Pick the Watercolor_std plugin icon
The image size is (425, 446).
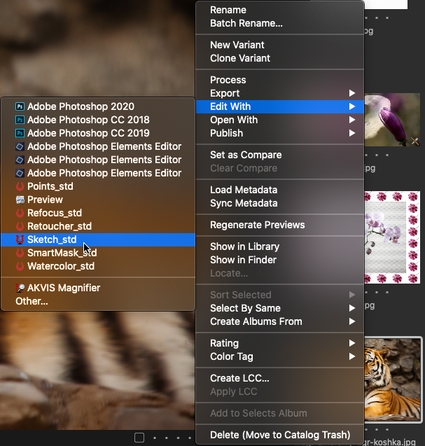click(20, 267)
